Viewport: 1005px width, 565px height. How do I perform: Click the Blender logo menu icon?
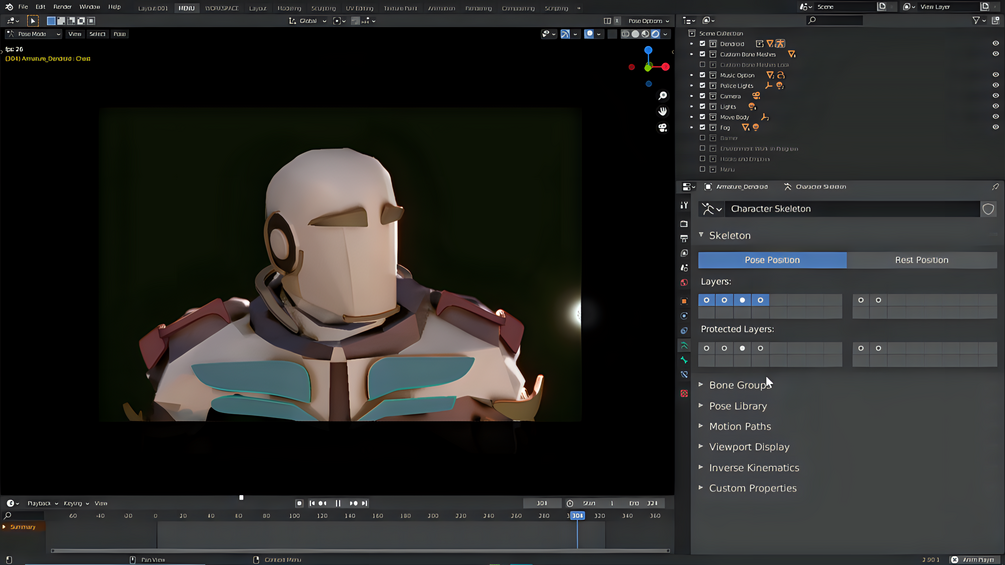point(8,7)
